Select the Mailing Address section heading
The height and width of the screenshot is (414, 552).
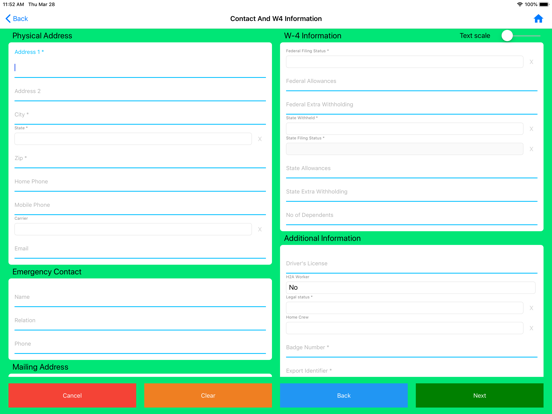[x=40, y=367]
